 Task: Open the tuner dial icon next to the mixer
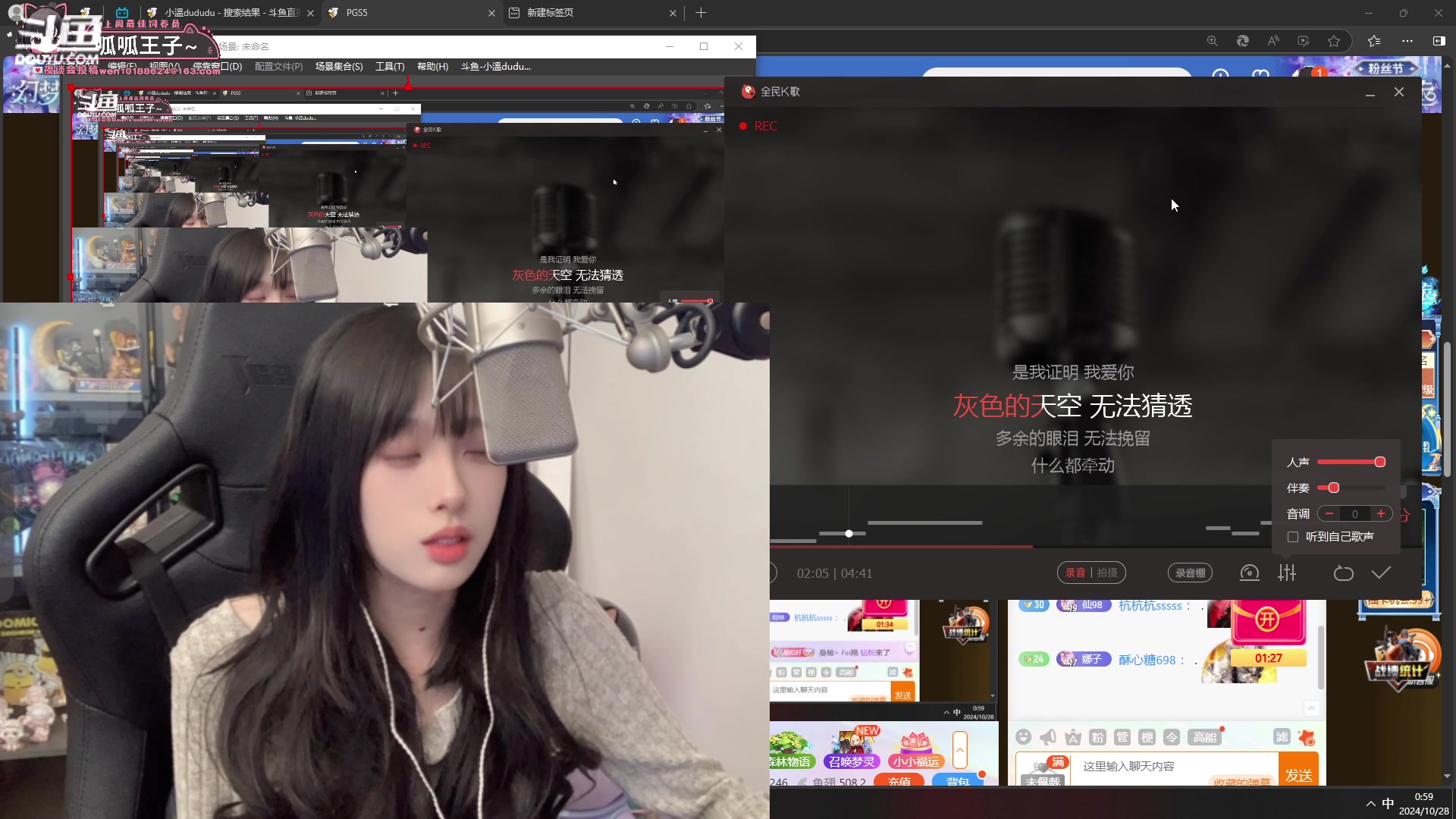tap(1249, 573)
